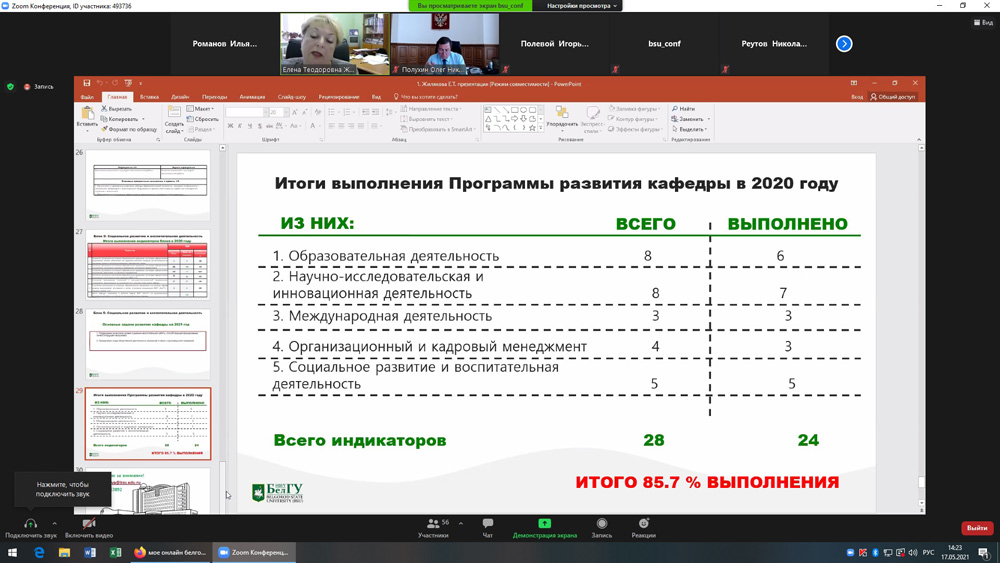Click the PowerPoint Save icon
Viewport: 1000px width, 563px height.
(x=87, y=83)
